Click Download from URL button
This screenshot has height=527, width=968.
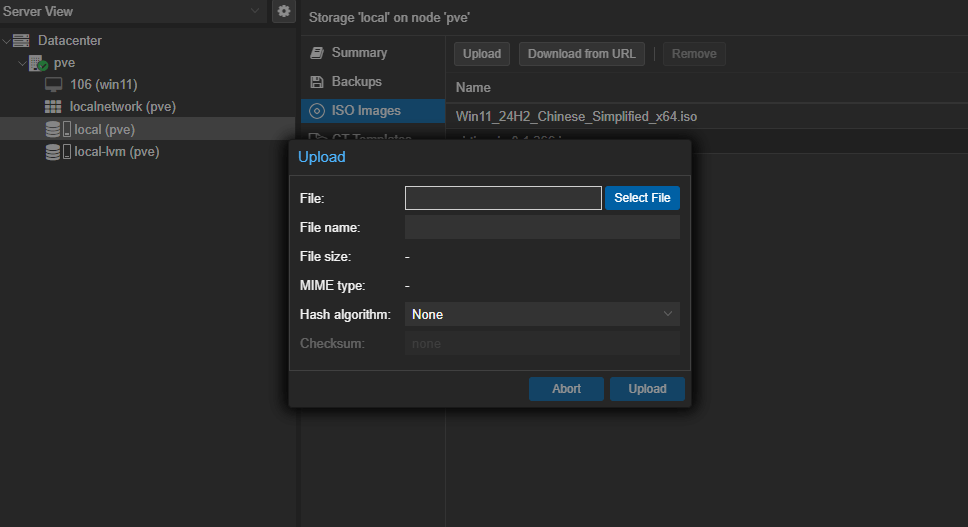(581, 54)
